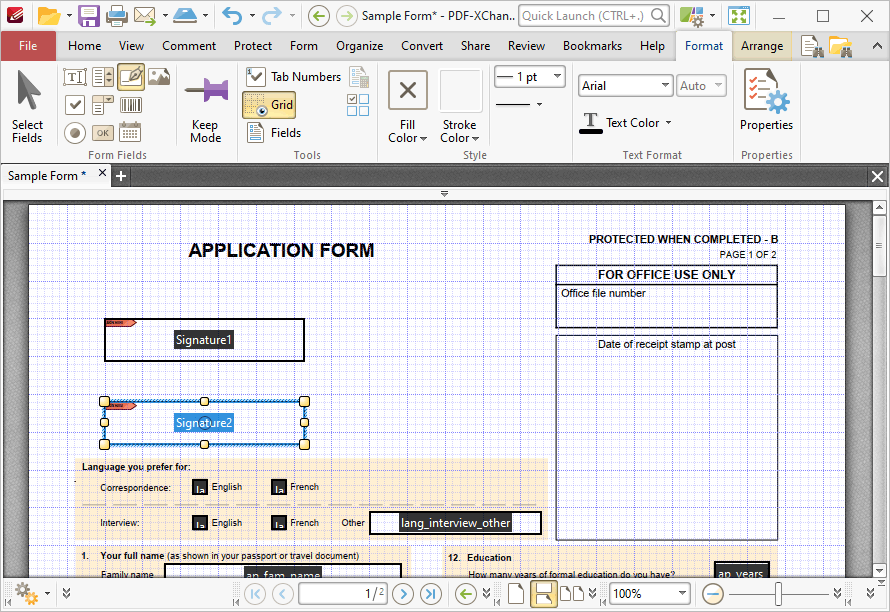Image resolution: width=890 pixels, height=612 pixels.
Task: Click Correspondence French checkbox field
Action: (x=279, y=487)
